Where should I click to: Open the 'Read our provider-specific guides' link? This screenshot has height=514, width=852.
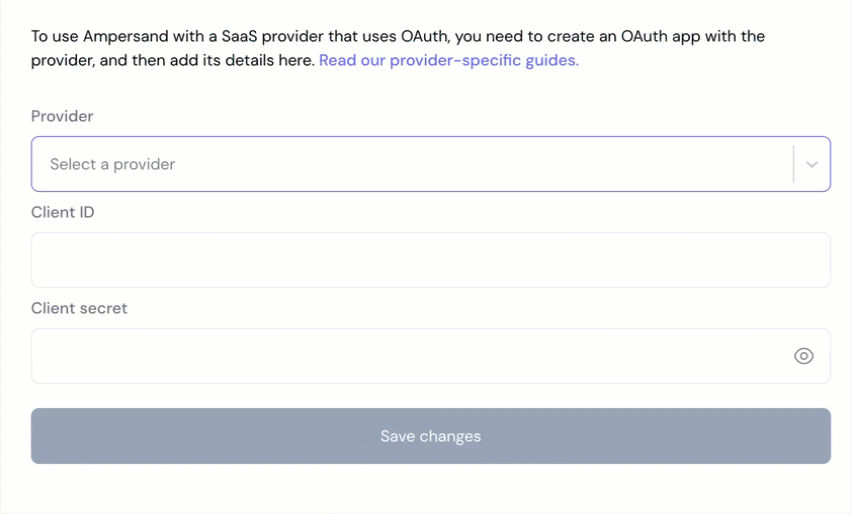tap(449, 60)
